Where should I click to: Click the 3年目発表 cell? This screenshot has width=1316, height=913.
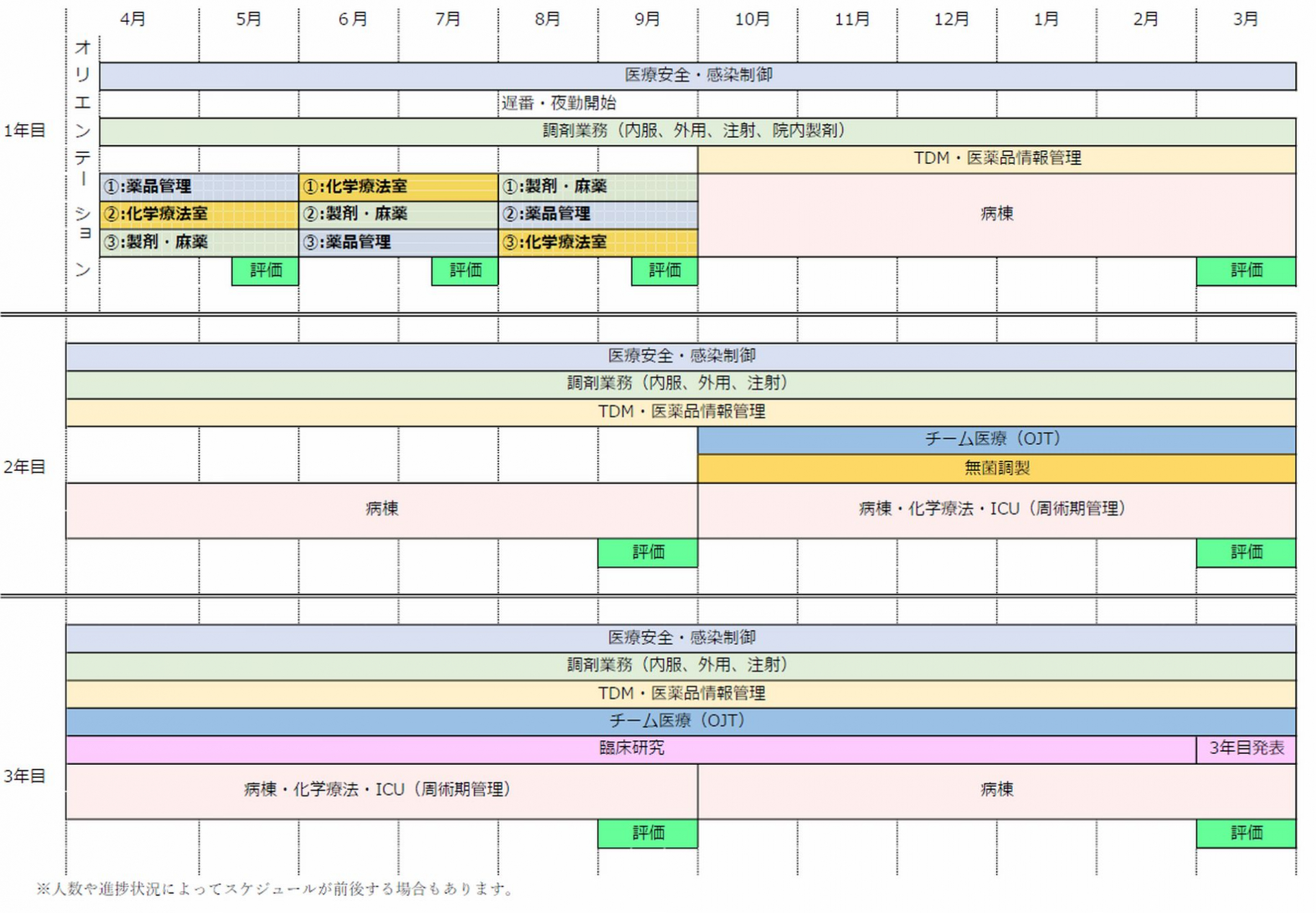[1245, 748]
